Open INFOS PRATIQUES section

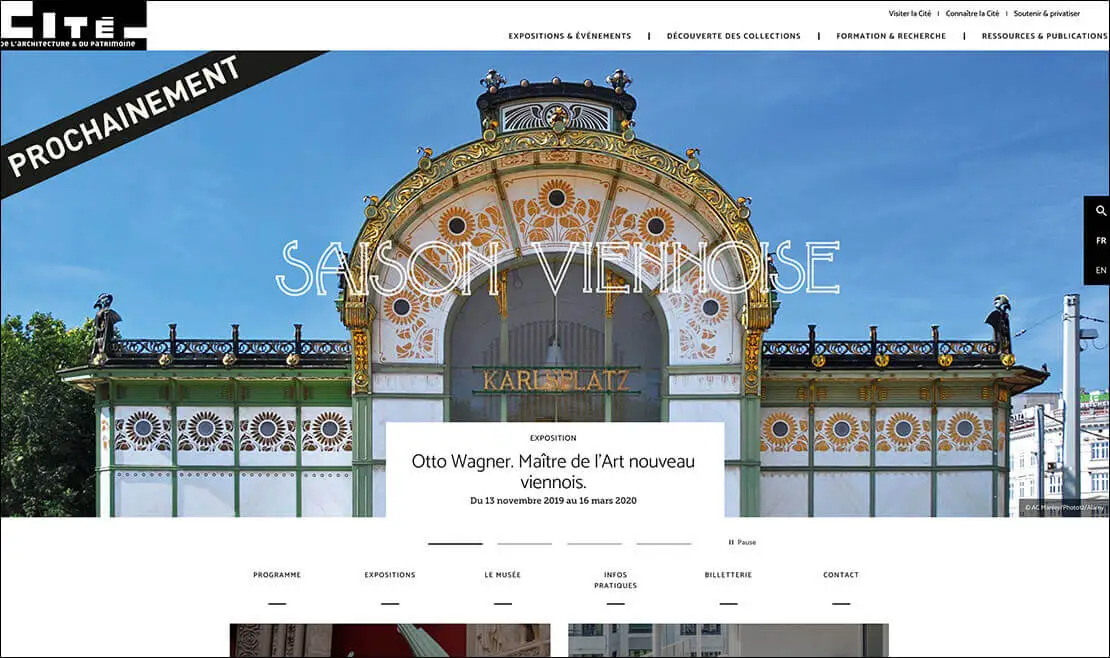click(x=614, y=578)
